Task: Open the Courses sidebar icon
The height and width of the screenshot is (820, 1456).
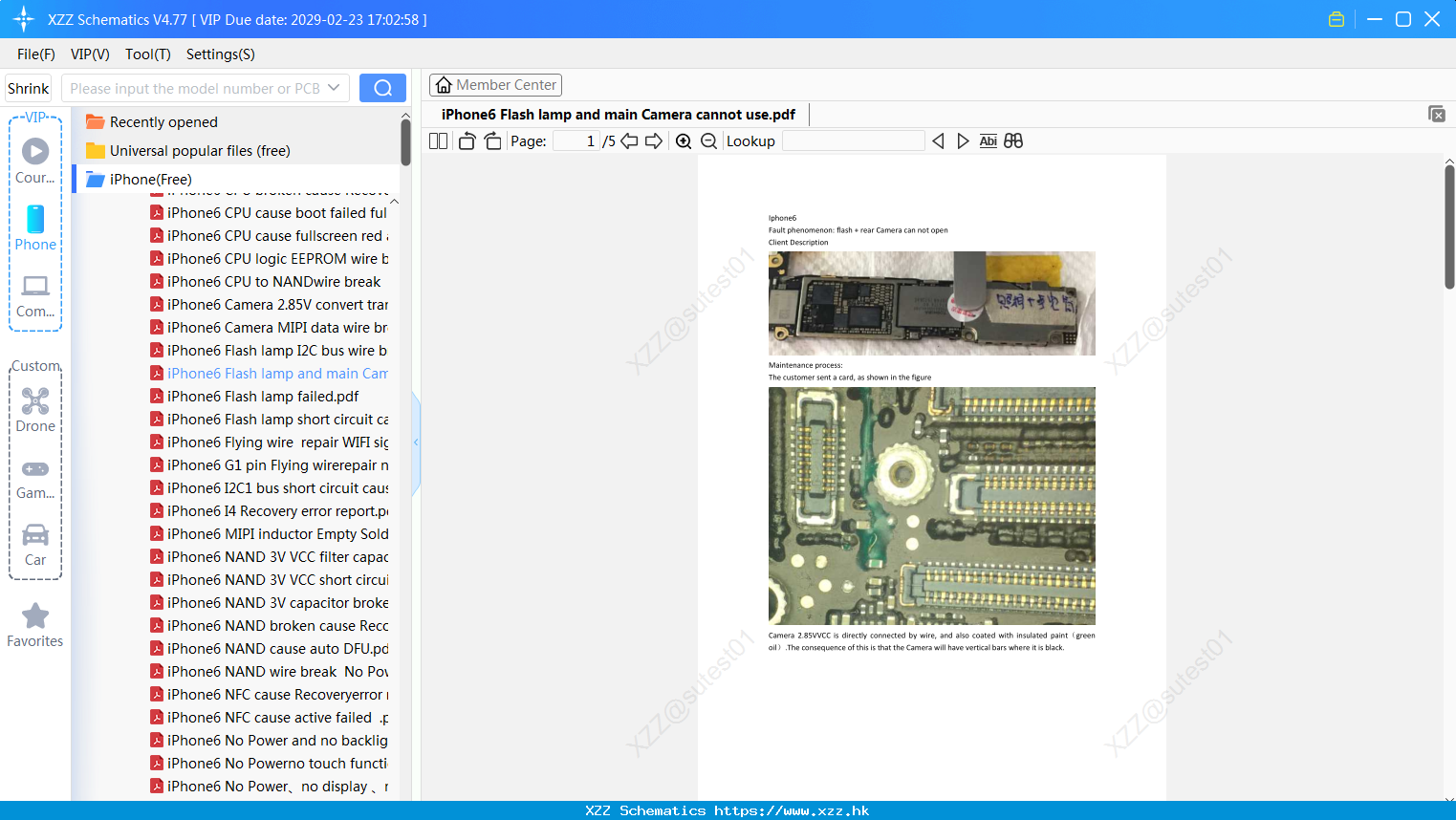Action: pos(35,161)
